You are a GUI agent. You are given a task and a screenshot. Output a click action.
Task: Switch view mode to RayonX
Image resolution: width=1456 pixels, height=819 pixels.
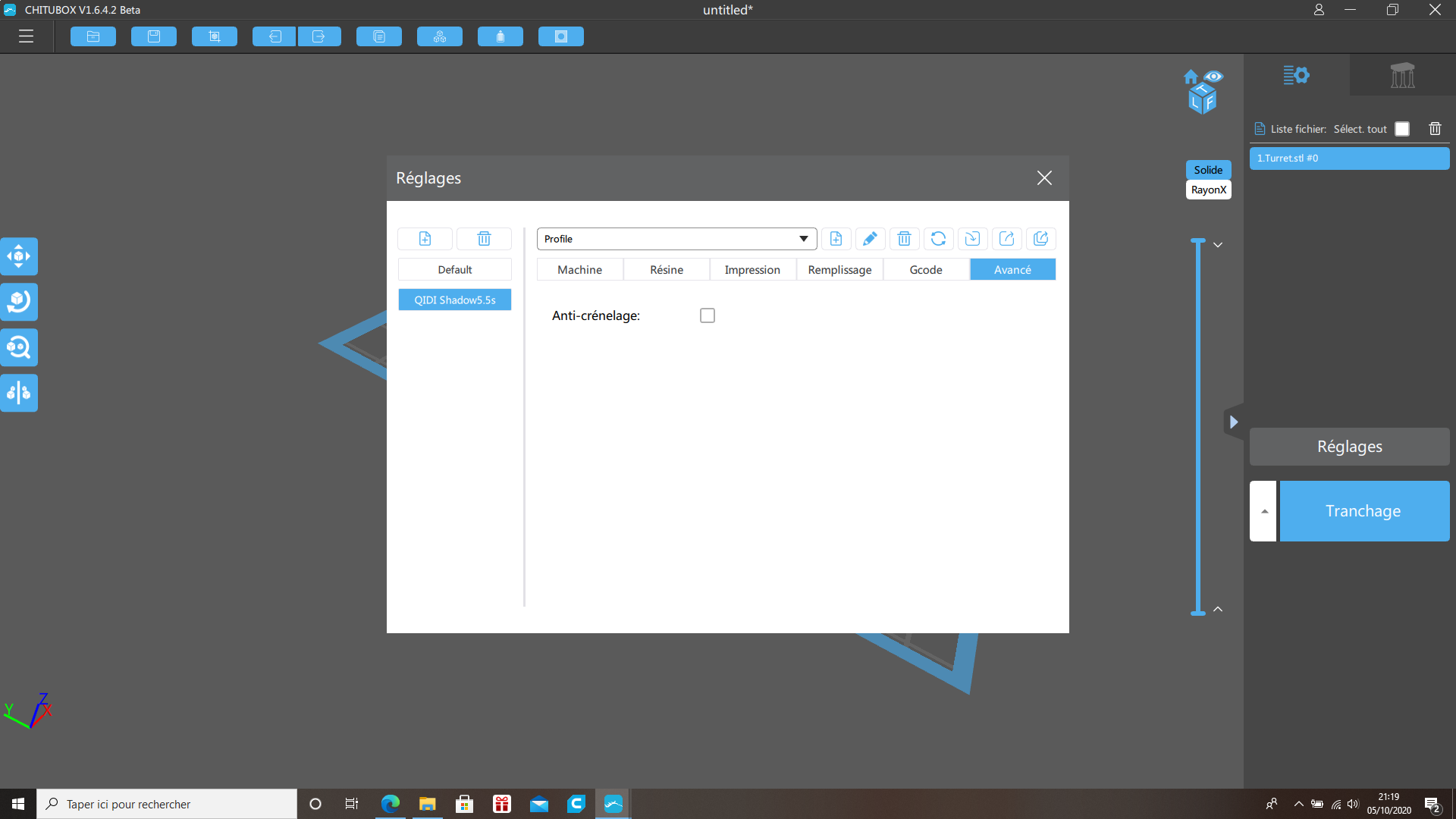click(1208, 190)
